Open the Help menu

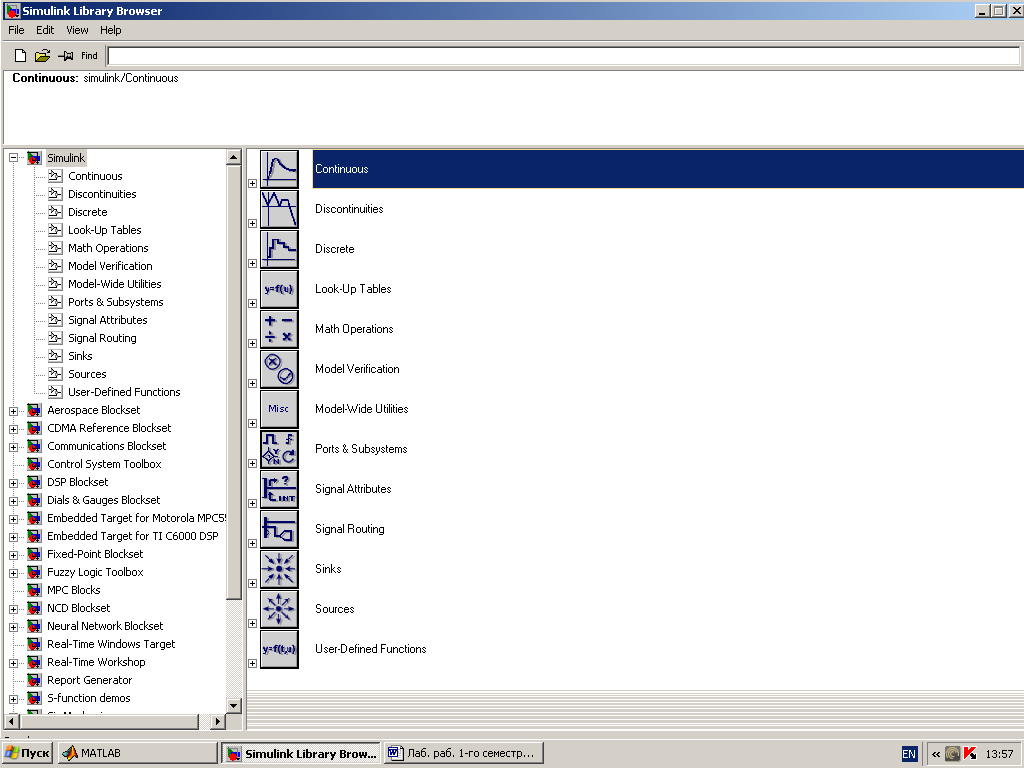[110, 30]
